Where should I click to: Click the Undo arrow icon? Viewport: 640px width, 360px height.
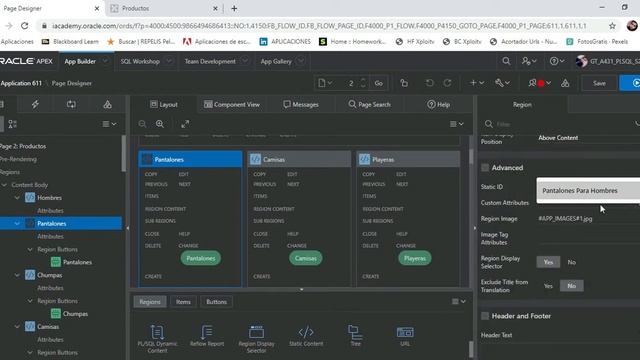429,83
